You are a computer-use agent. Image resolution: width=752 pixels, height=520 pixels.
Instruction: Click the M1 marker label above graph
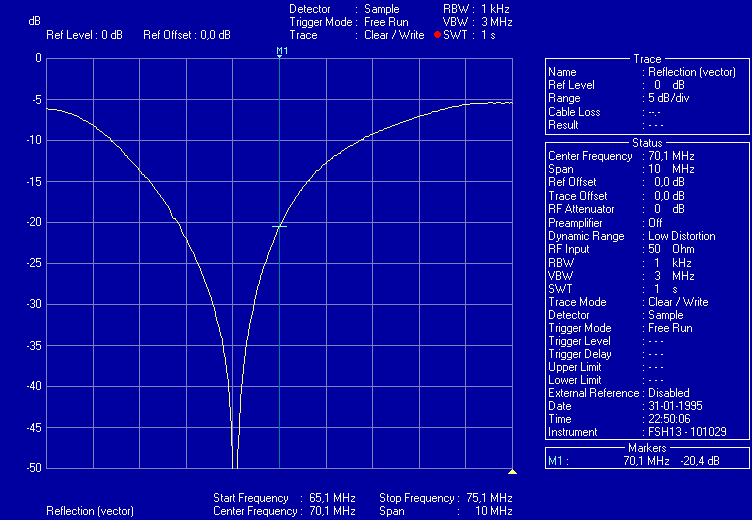[x=282, y=50]
